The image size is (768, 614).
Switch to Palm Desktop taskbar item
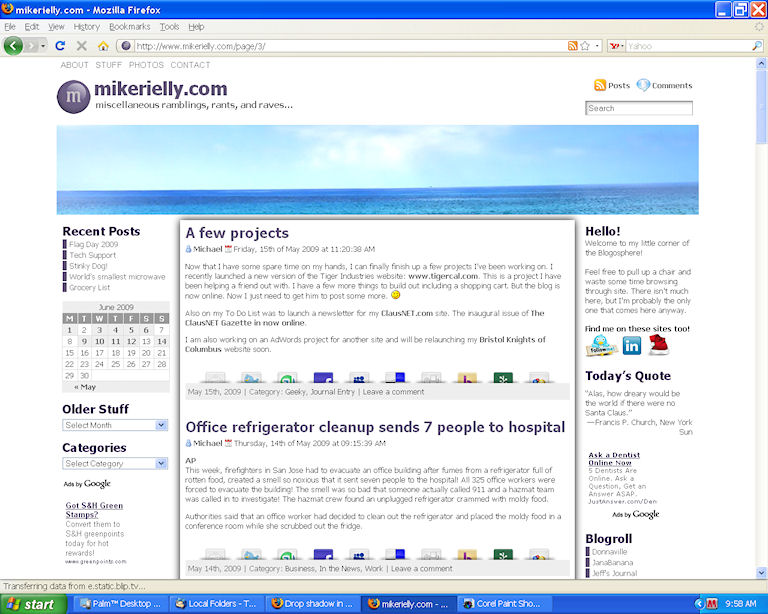coord(121,604)
